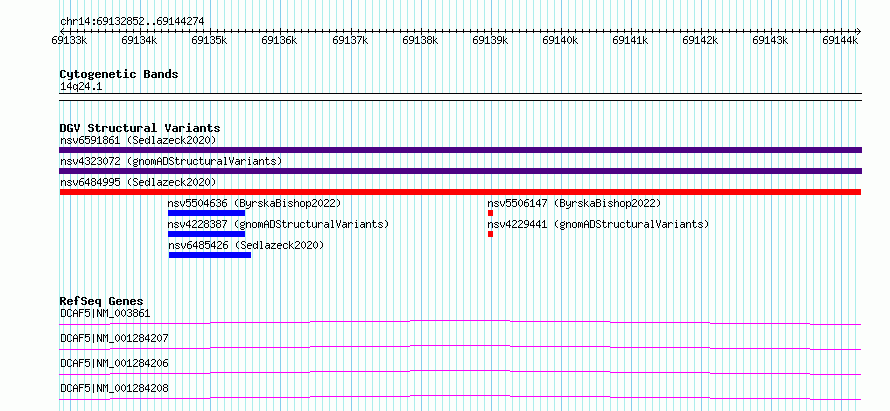Screen dimensions: 890x411
Task: Select the Cytogenetic Bands track title
Action: (119, 74)
